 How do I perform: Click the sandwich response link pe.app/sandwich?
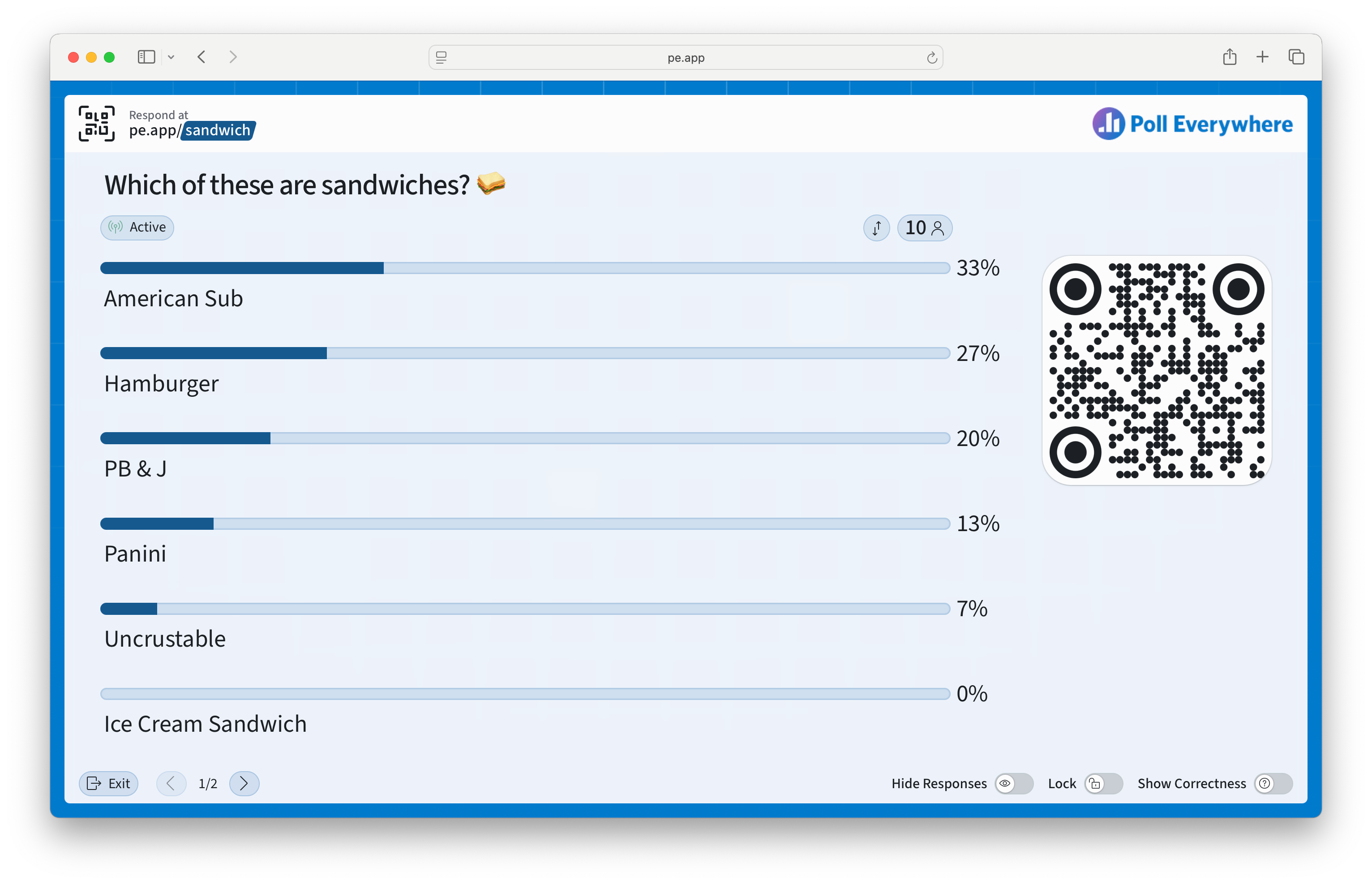192,130
